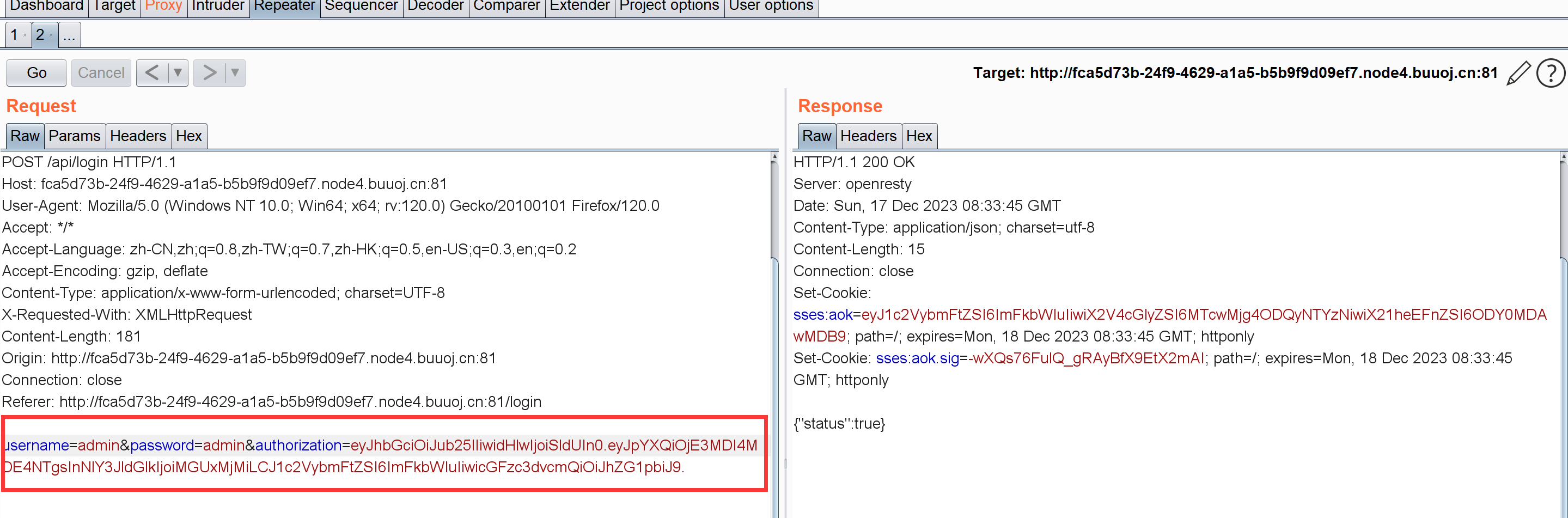Go back with the previous history arrow
The height and width of the screenshot is (518, 1568).
pos(152,73)
